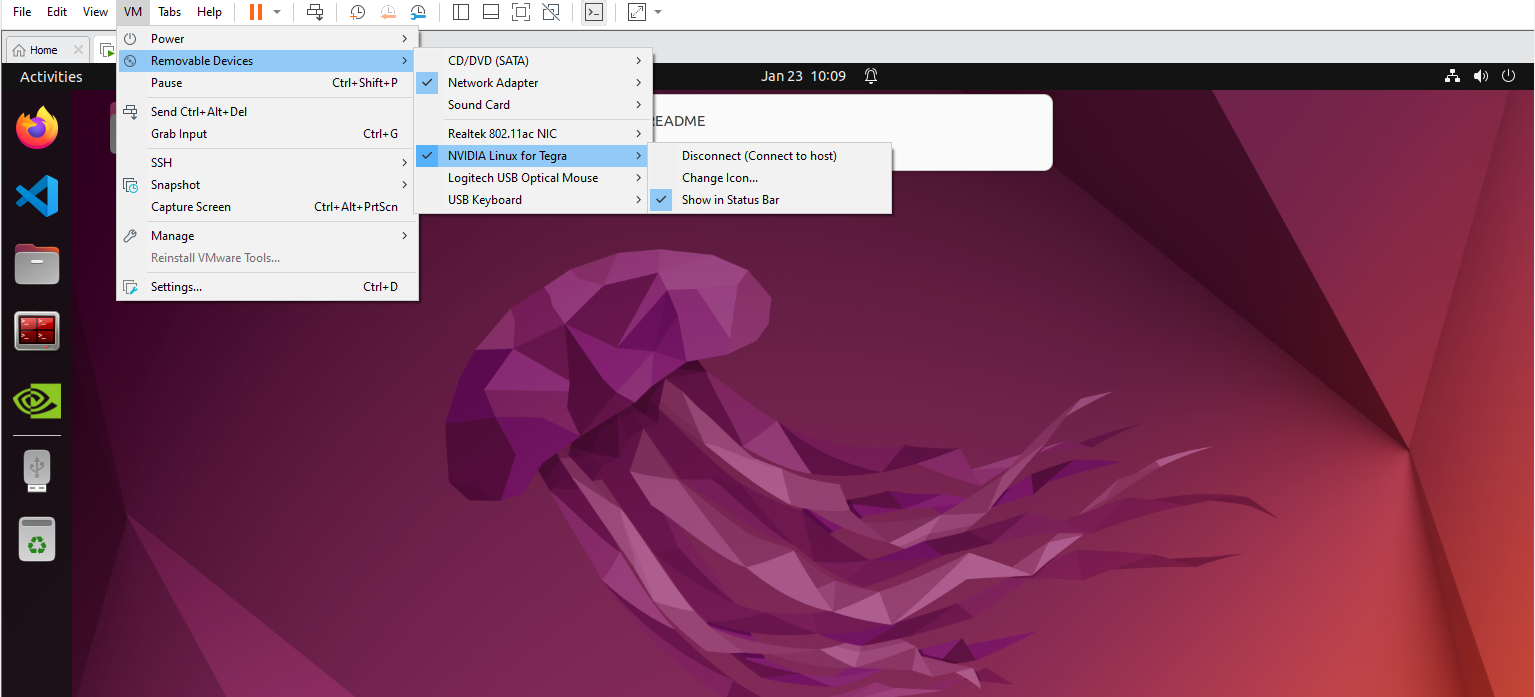1535x697 pixels.
Task: Open the Snapshot Manager
Action: pos(418,12)
